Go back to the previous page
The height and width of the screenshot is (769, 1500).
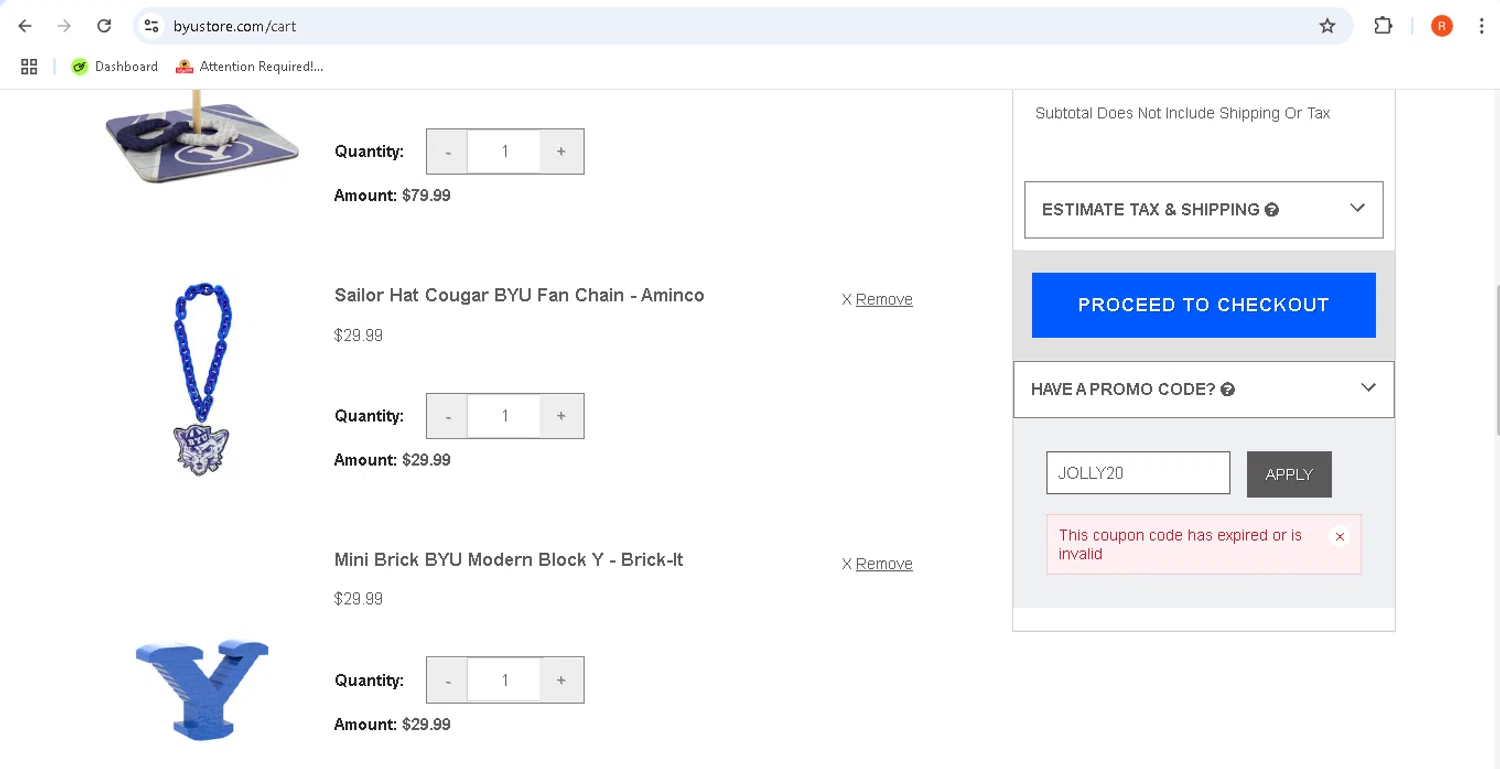tap(25, 26)
